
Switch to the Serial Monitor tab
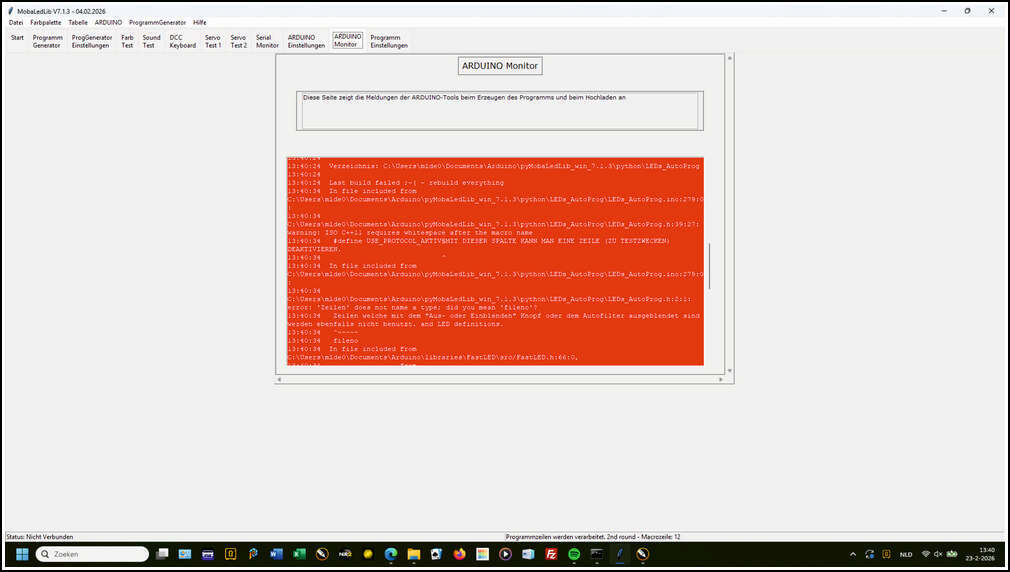(x=267, y=41)
